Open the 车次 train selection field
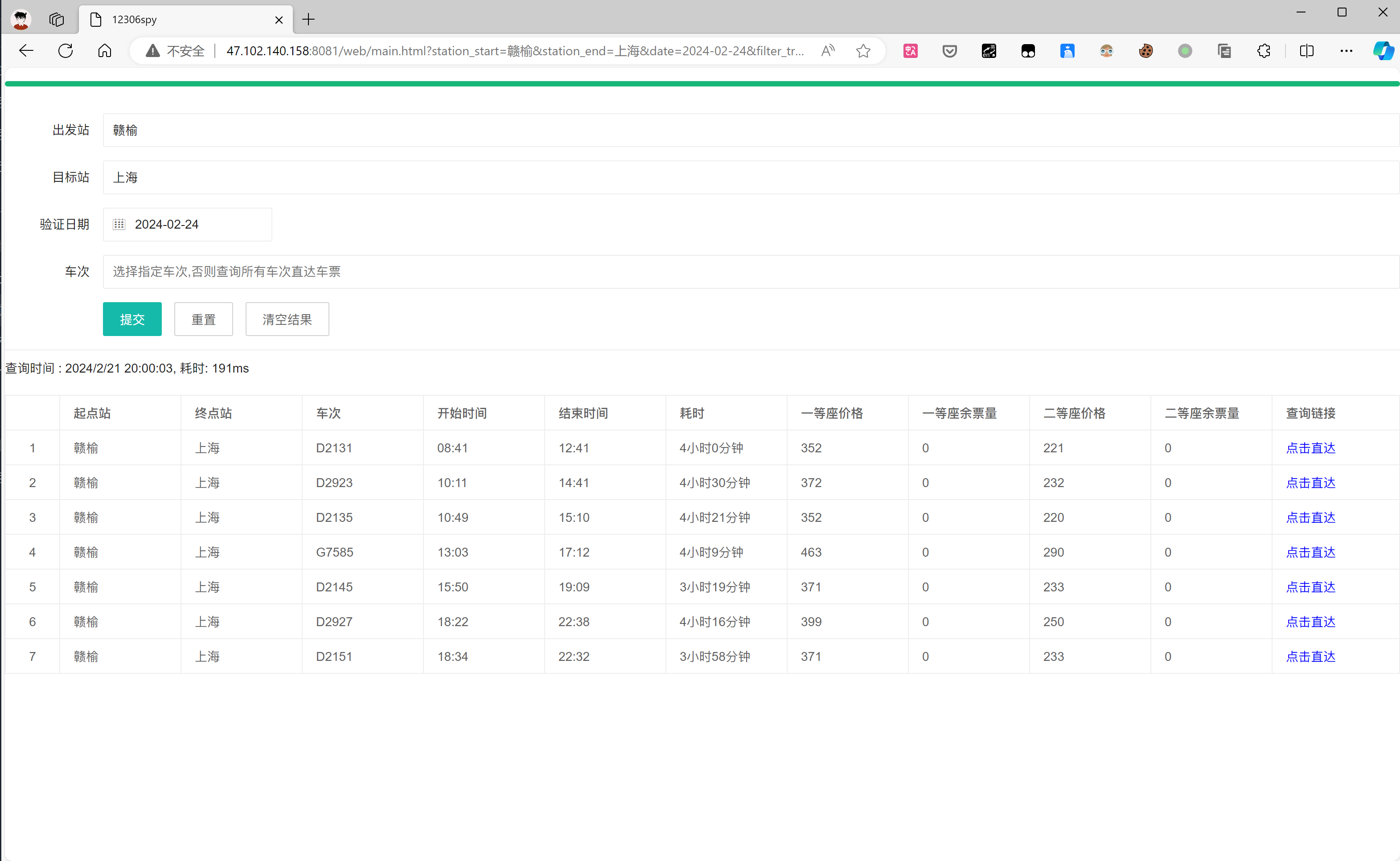 click(750, 272)
